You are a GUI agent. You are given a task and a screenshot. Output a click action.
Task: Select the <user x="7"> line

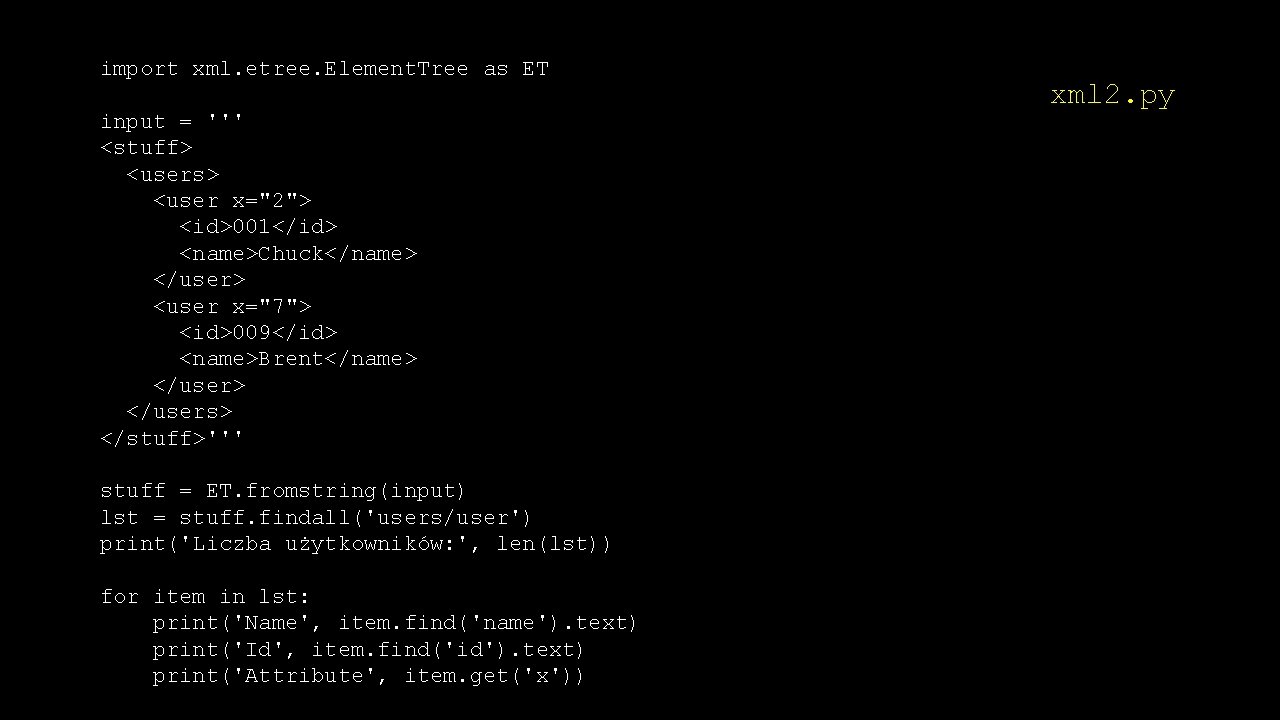pyautogui.click(x=232, y=307)
